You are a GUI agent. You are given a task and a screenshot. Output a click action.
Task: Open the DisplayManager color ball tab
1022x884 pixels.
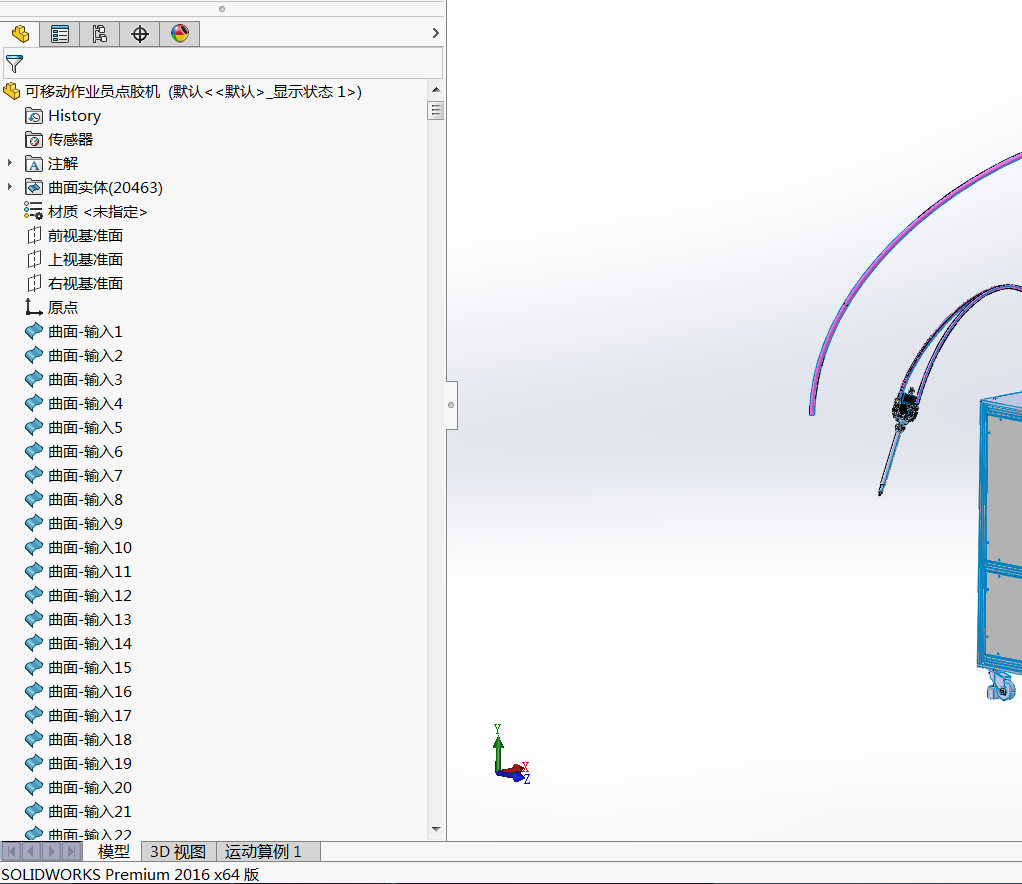[180, 34]
